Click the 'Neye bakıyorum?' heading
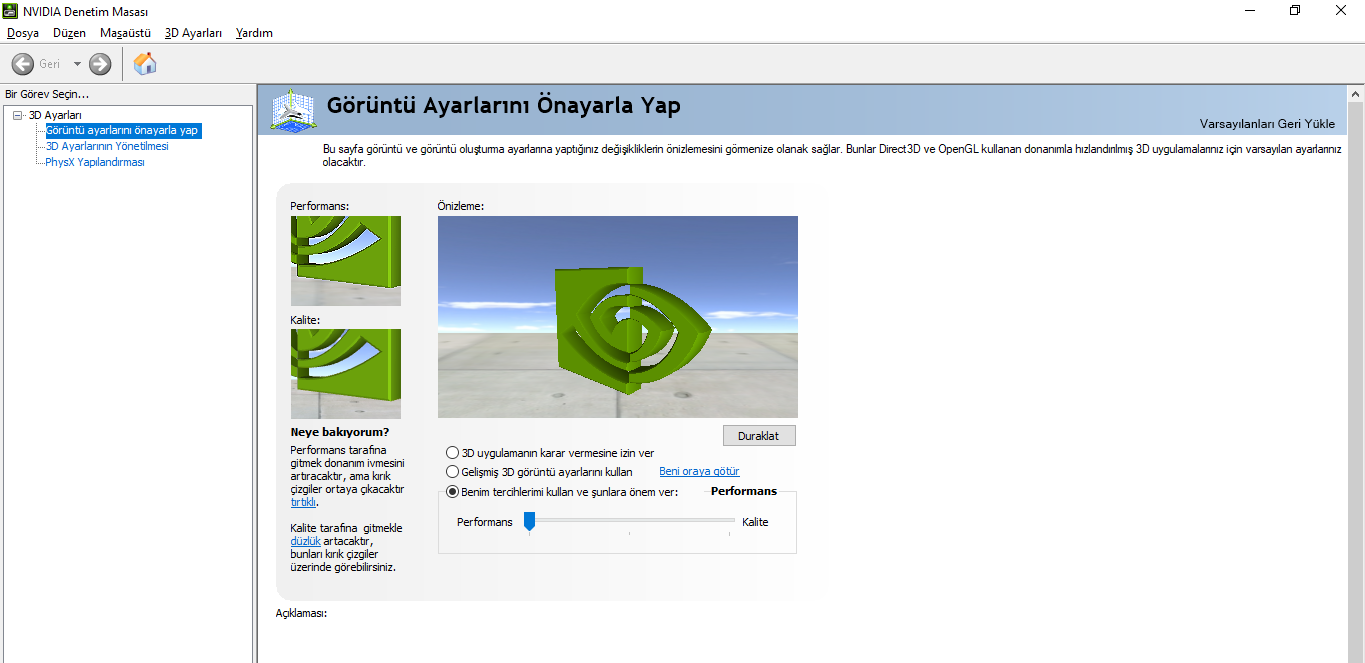The height and width of the screenshot is (663, 1365). click(x=340, y=432)
